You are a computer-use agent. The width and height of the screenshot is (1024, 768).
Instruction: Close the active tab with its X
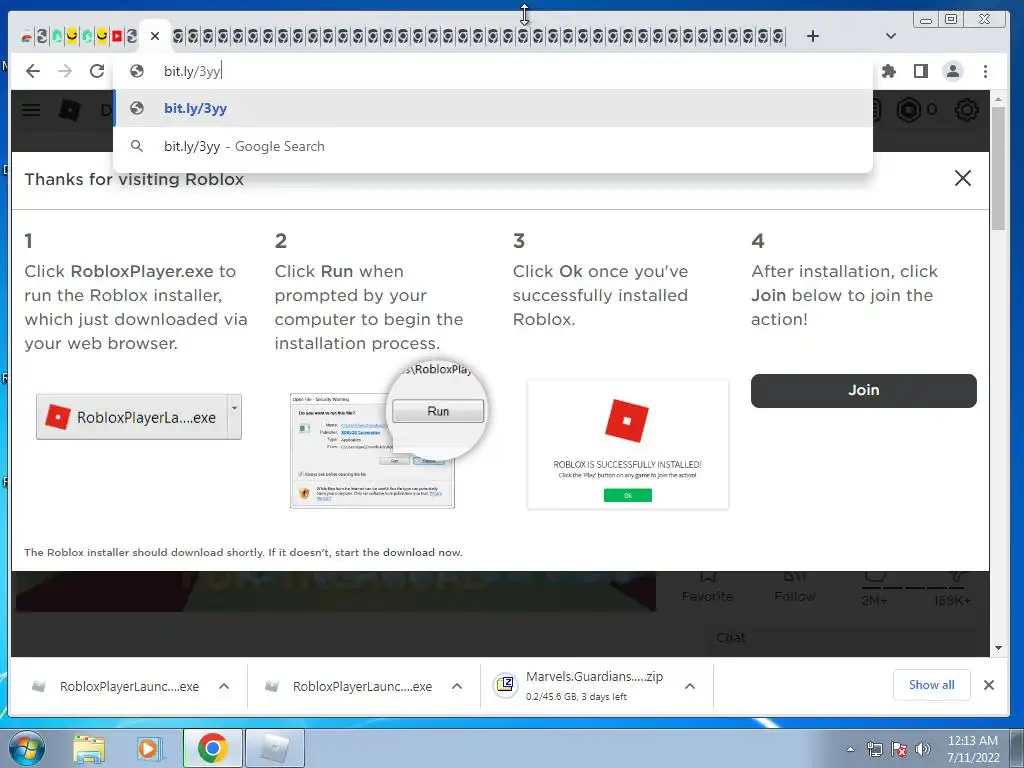pyautogui.click(x=155, y=36)
